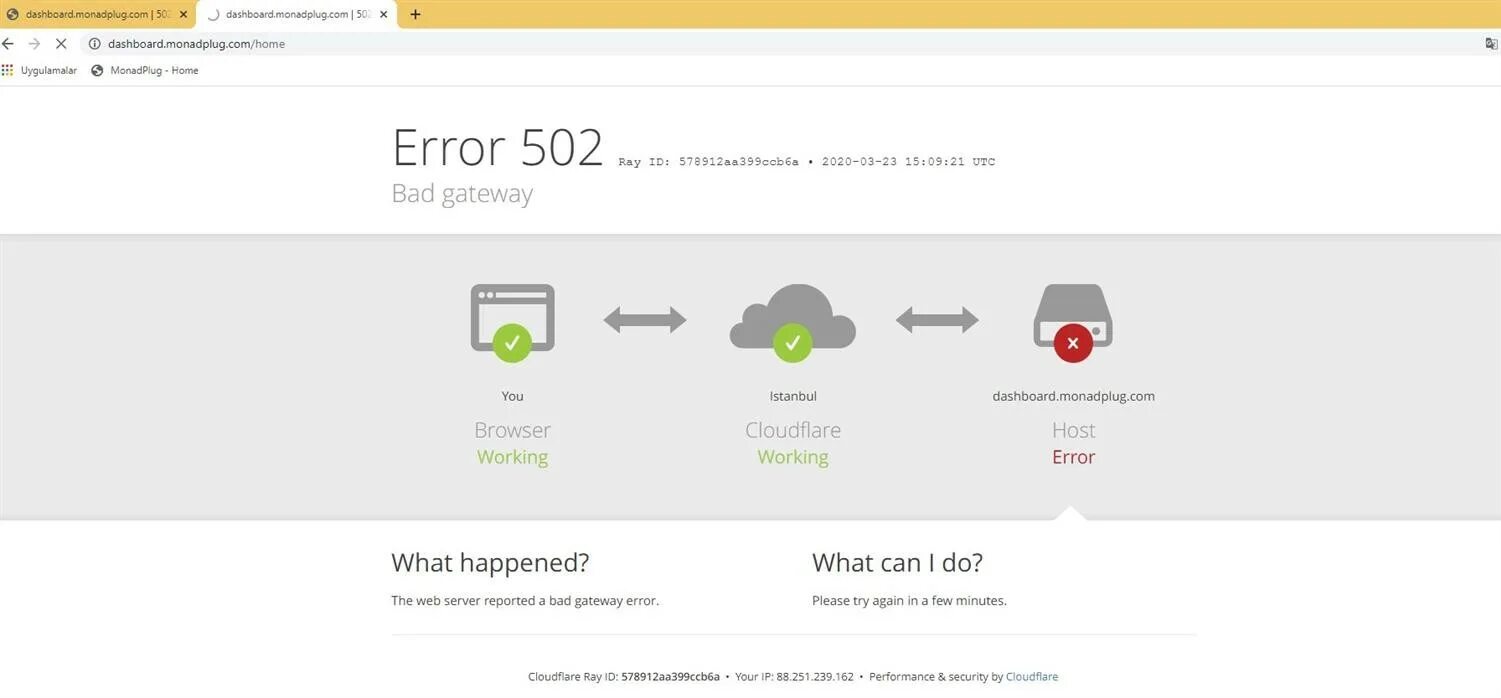Click the address bar URL field
Screen dimensions: 1501x698
pos(780,44)
